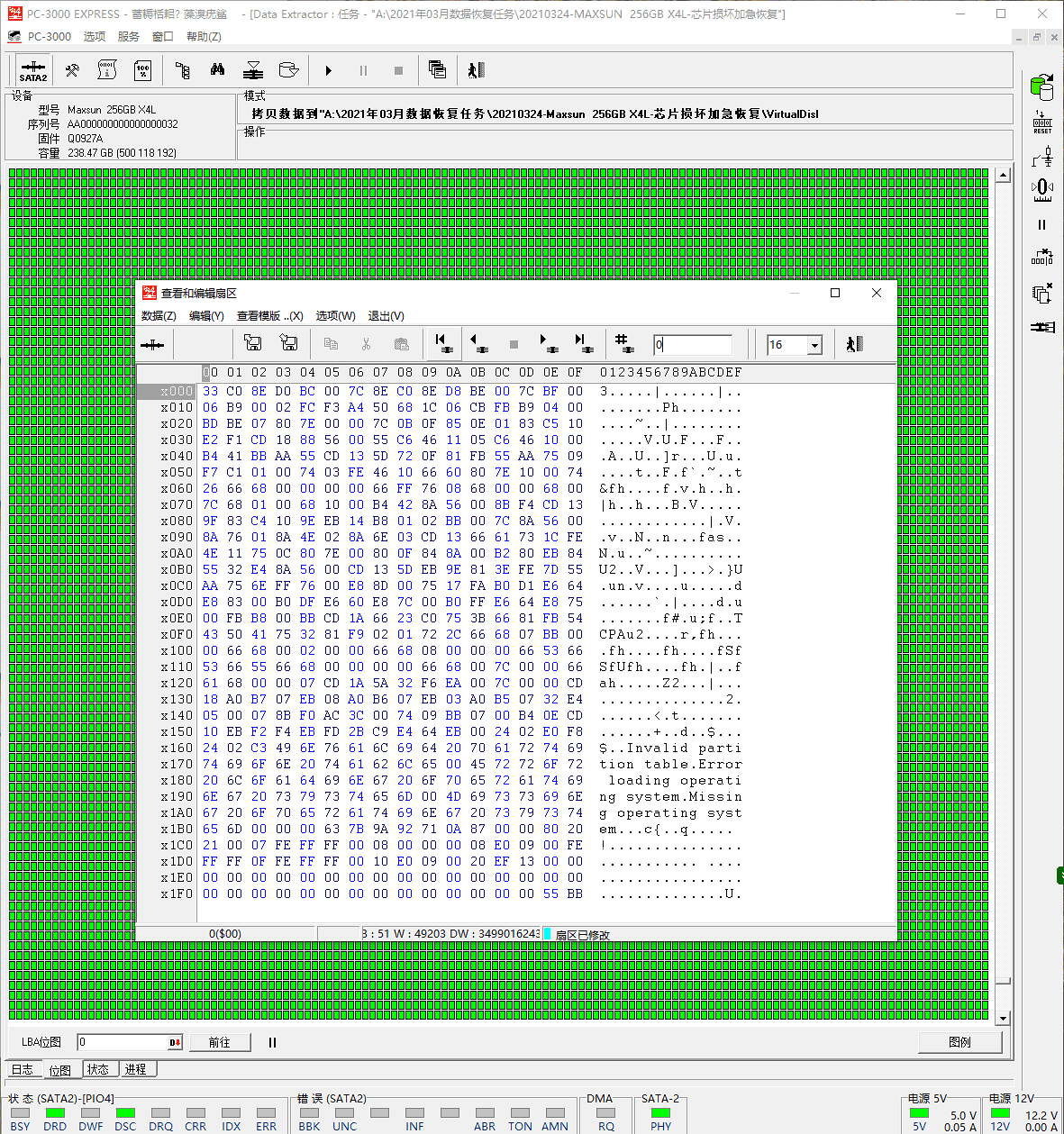1064x1134 pixels.
Task: Open the 查看模版..(X) menu
Action: click(270, 316)
